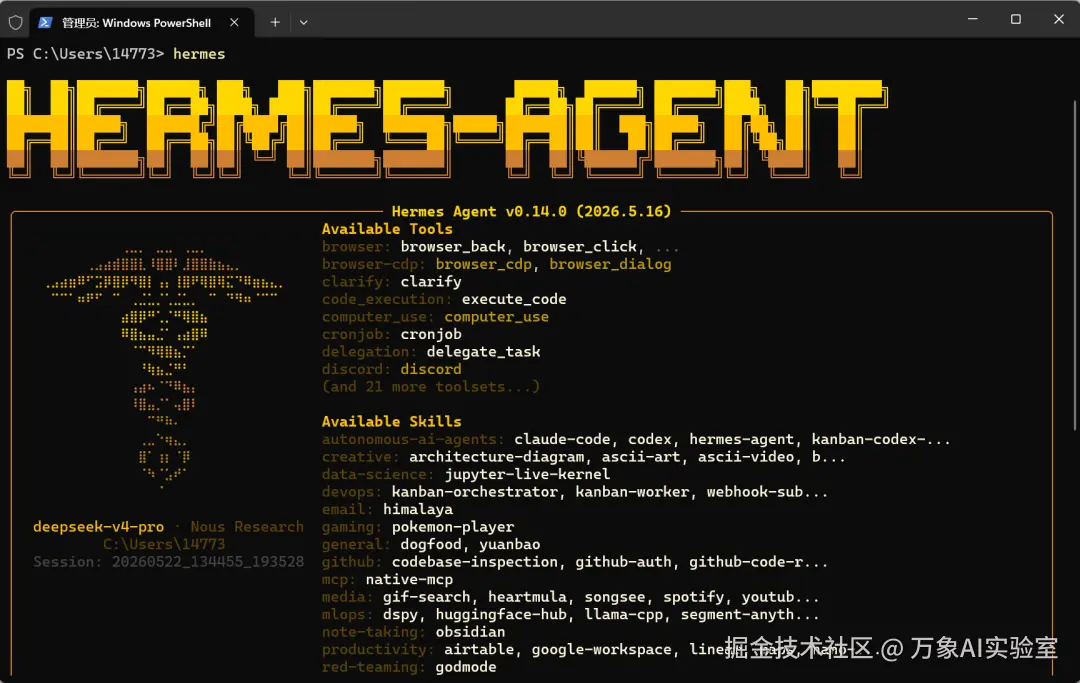This screenshot has height=683, width=1080.
Task: Click the terminal vertical scrollbar
Action: (1074, 265)
